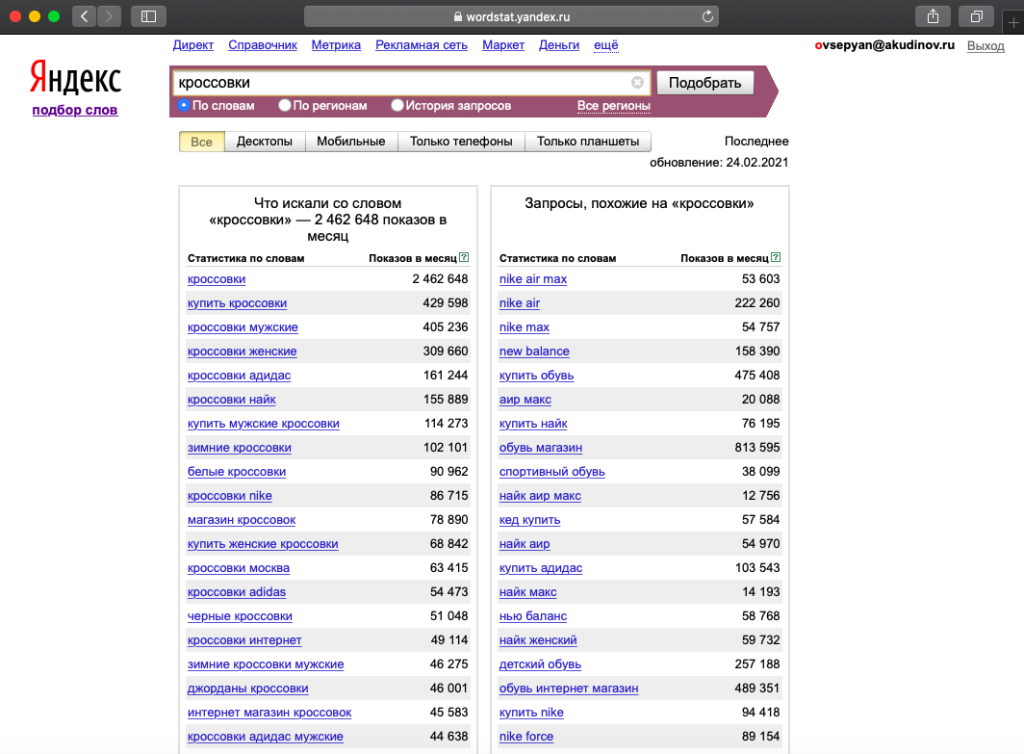
Task: Click the wordstat.yandex.ru address bar
Action: pyautogui.click(x=511, y=16)
